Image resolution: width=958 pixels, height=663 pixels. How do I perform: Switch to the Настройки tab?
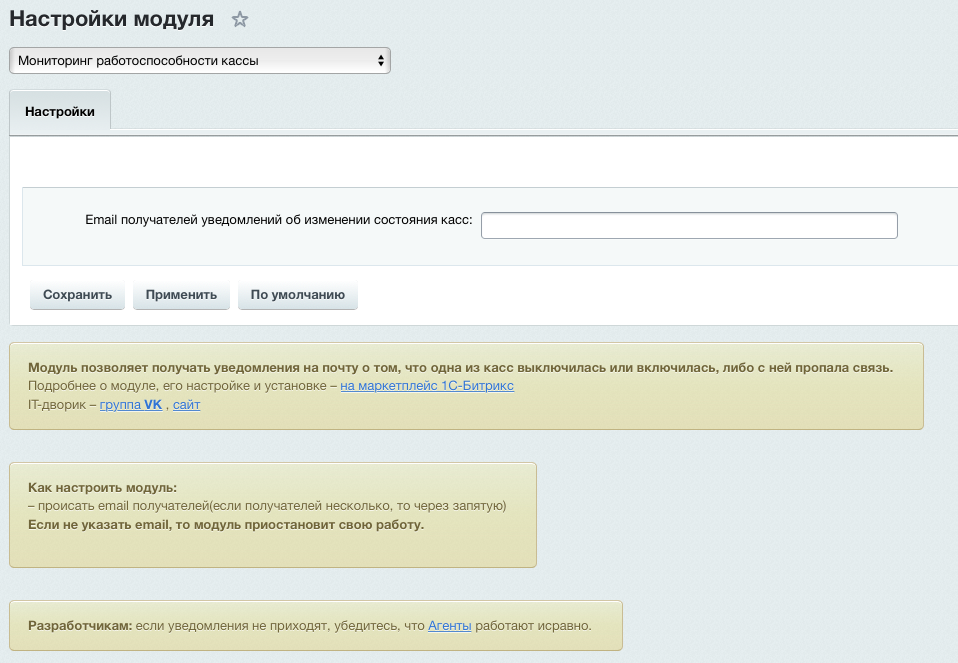click(60, 111)
